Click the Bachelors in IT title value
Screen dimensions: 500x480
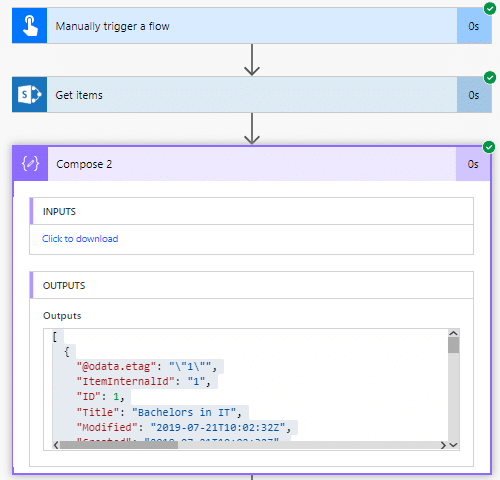point(187,412)
